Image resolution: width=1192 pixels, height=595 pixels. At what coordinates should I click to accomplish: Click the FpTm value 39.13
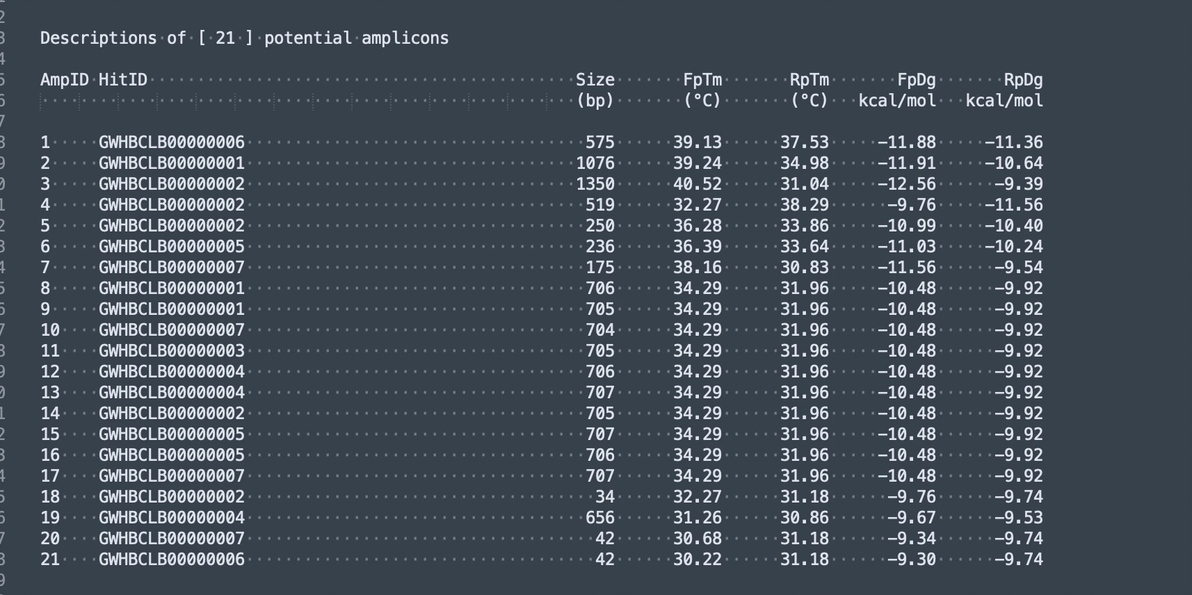(x=697, y=142)
